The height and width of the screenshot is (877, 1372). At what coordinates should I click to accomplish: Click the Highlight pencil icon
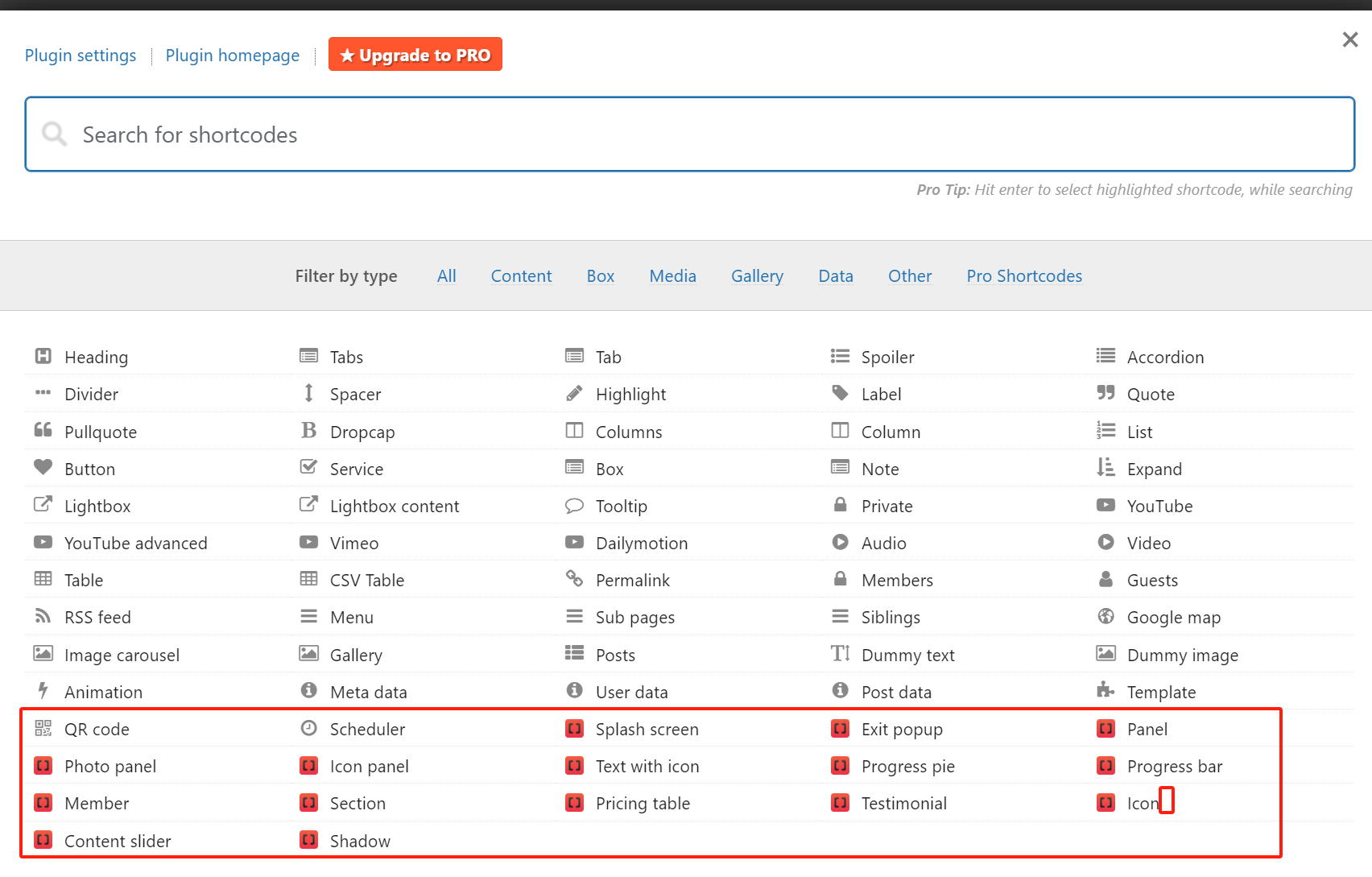pyautogui.click(x=574, y=393)
